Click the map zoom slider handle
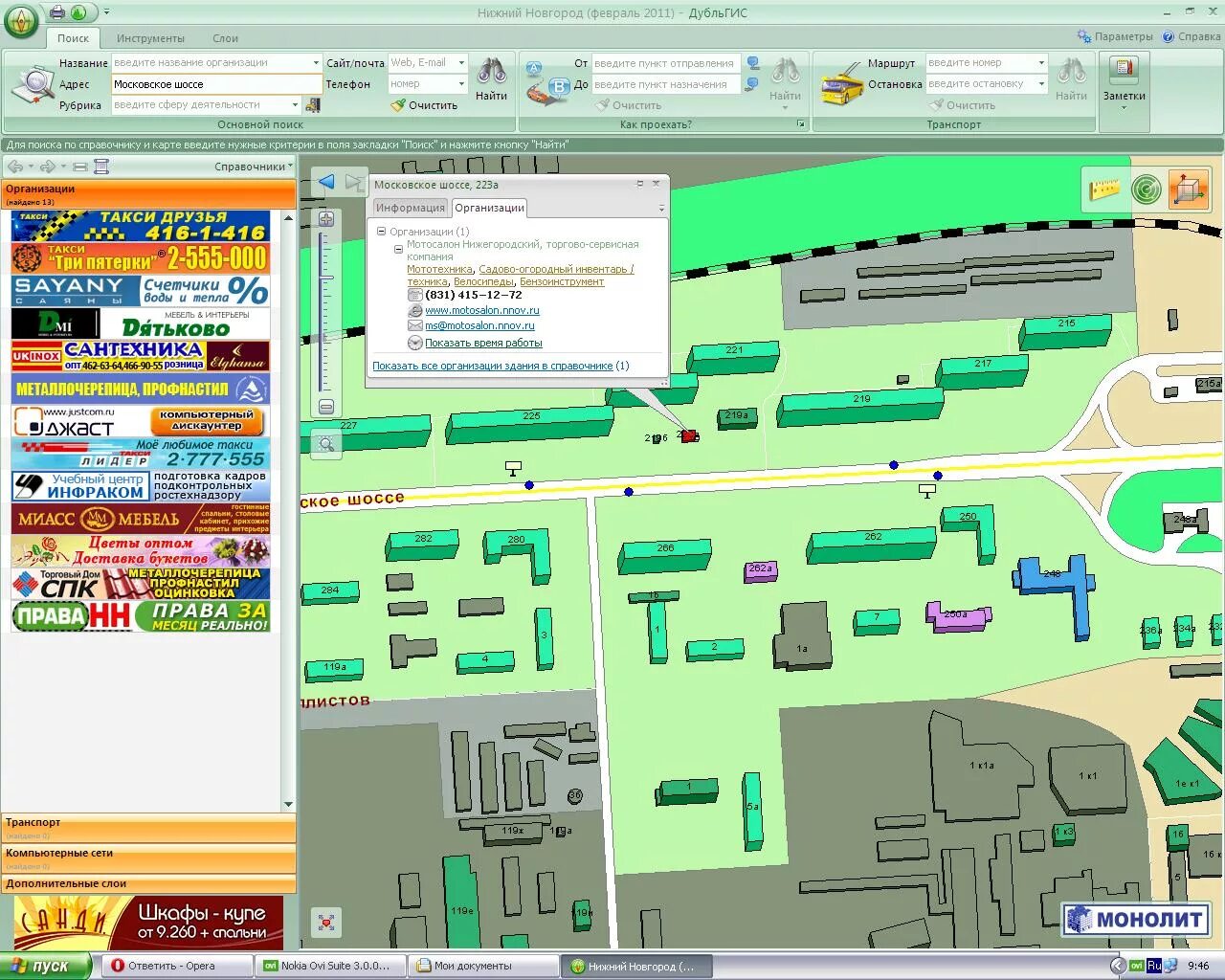Viewport: 1225px width, 980px height. pos(326,279)
